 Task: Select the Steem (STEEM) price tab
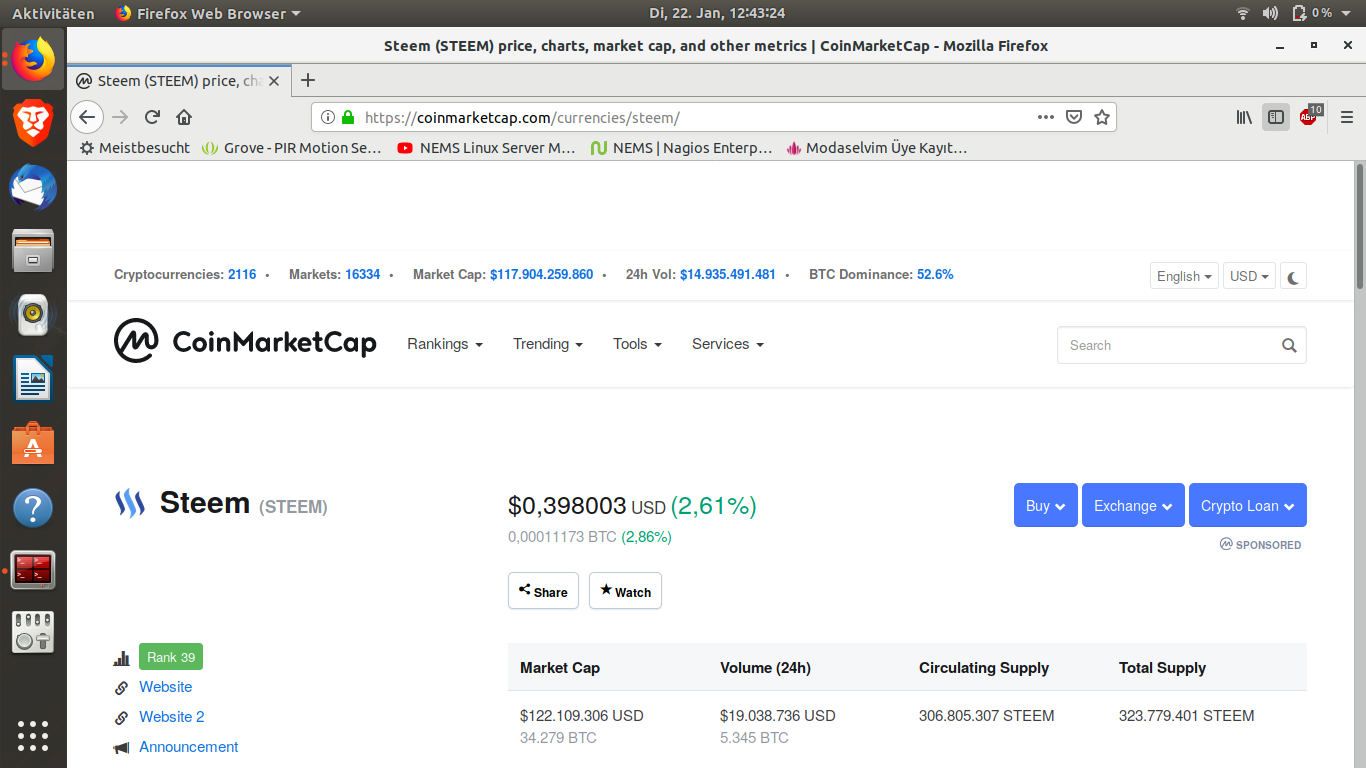click(180, 81)
